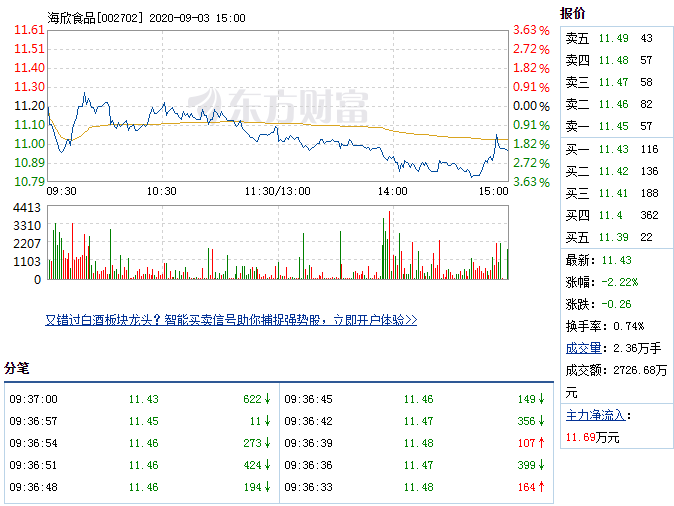Click the 买一 bid row at 11.43
This screenshot has width=674, height=506.
pos(610,148)
